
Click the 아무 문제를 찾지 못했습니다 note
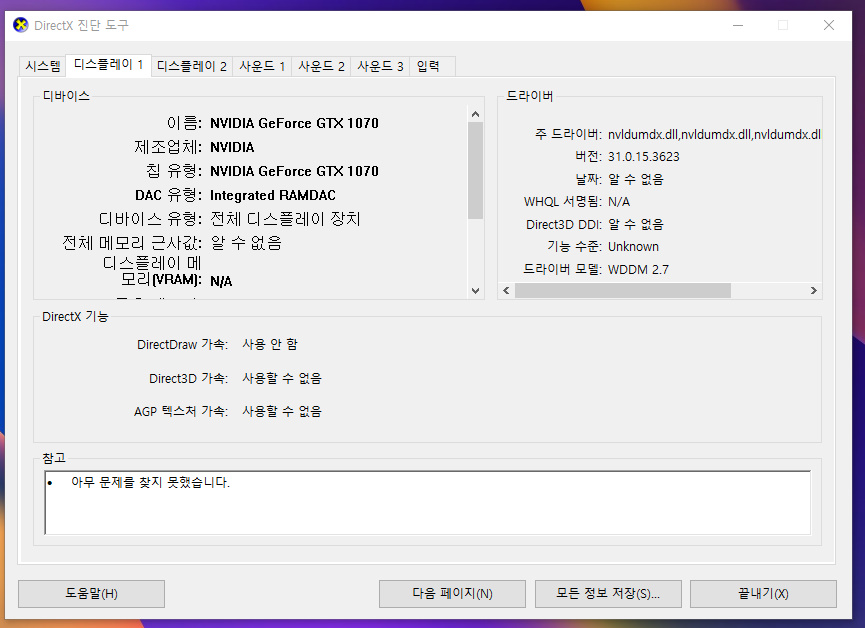coord(150,482)
